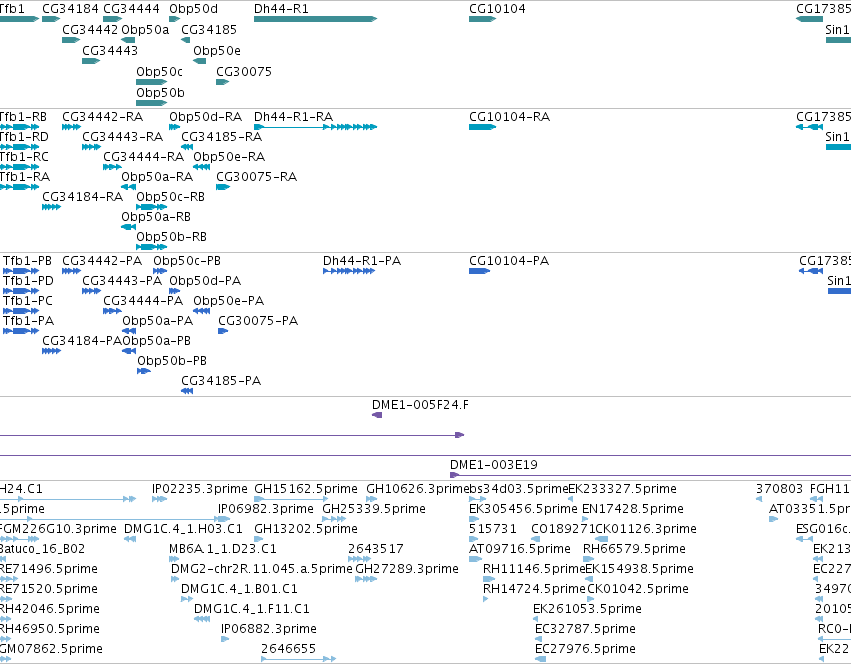Select the Dh44-R1-PA protein label
The height and width of the screenshot is (664, 851).
pyautogui.click(x=362, y=262)
